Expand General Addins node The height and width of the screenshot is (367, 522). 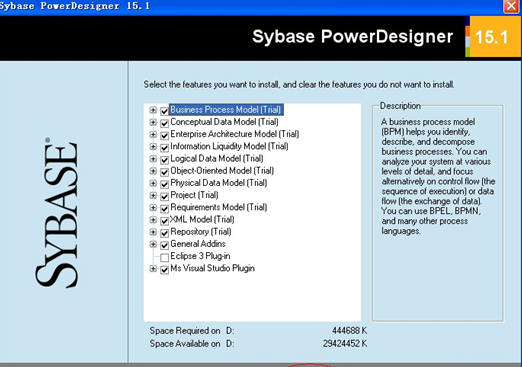[153, 244]
